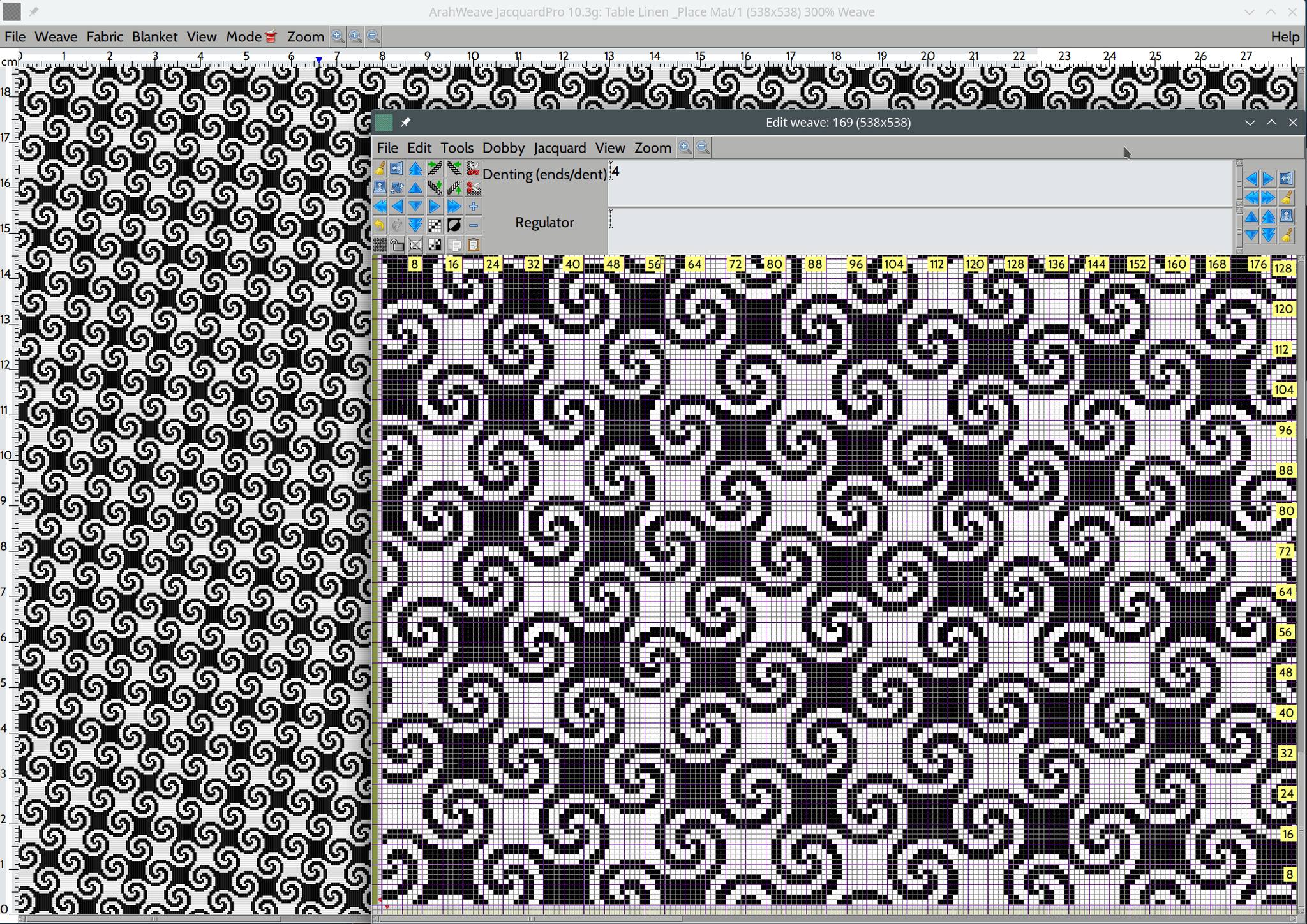Click double down arrow in main edit toolbar
Screen dimensions: 1307x924
pos(415,225)
